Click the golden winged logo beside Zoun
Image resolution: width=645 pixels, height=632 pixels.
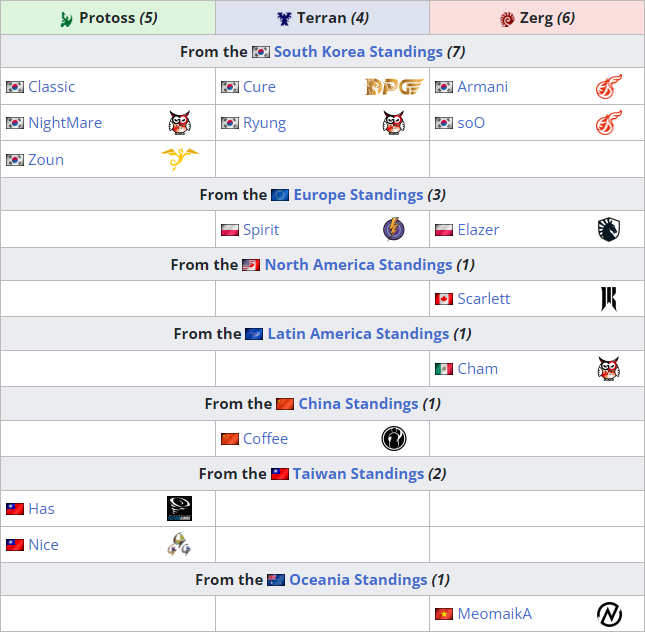pyautogui.click(x=179, y=159)
